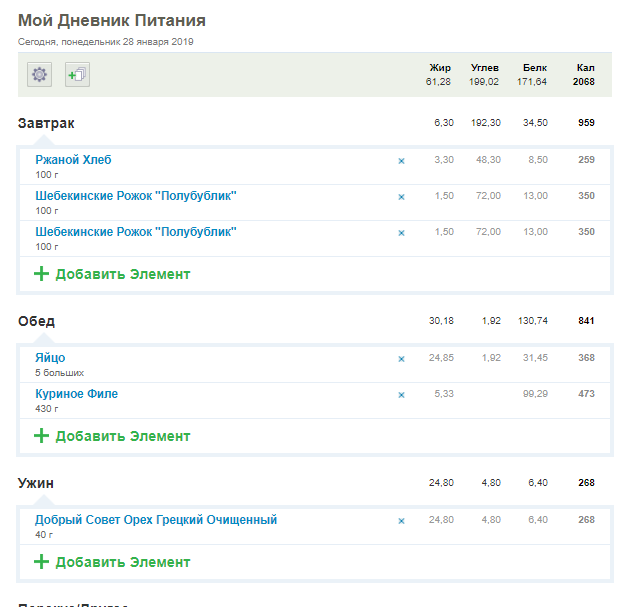The image size is (622, 607).
Task: Click the Белк column header
Action: tap(535, 68)
